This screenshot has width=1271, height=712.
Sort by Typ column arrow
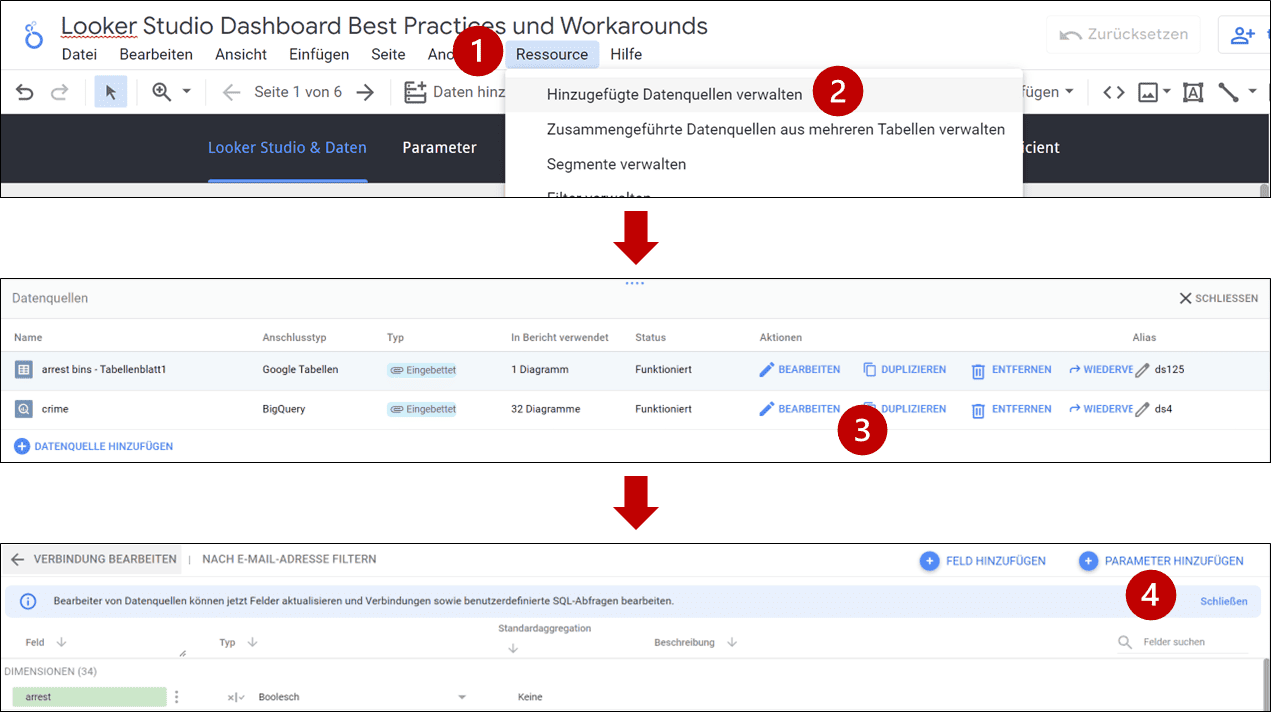click(x=250, y=642)
